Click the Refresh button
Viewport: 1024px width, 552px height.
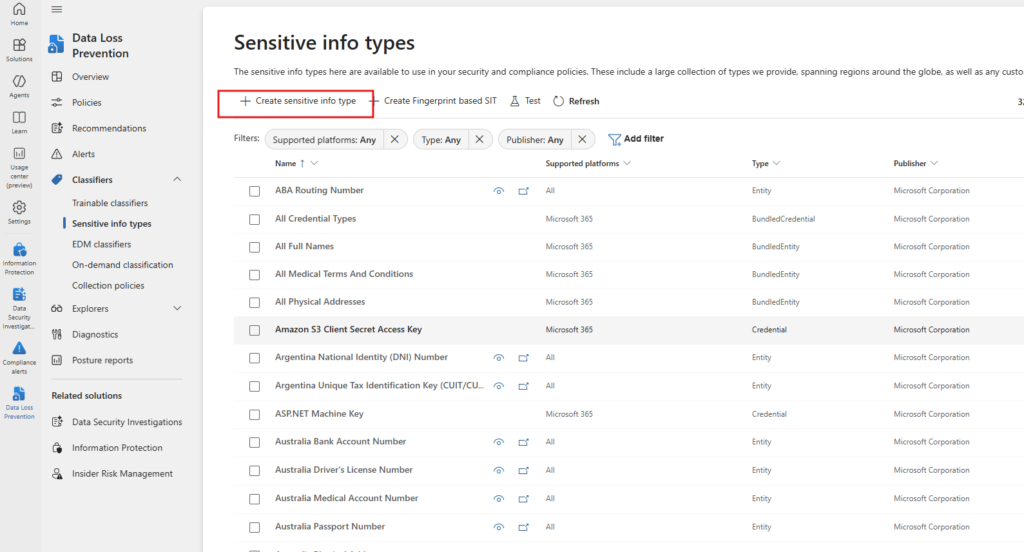(576, 101)
